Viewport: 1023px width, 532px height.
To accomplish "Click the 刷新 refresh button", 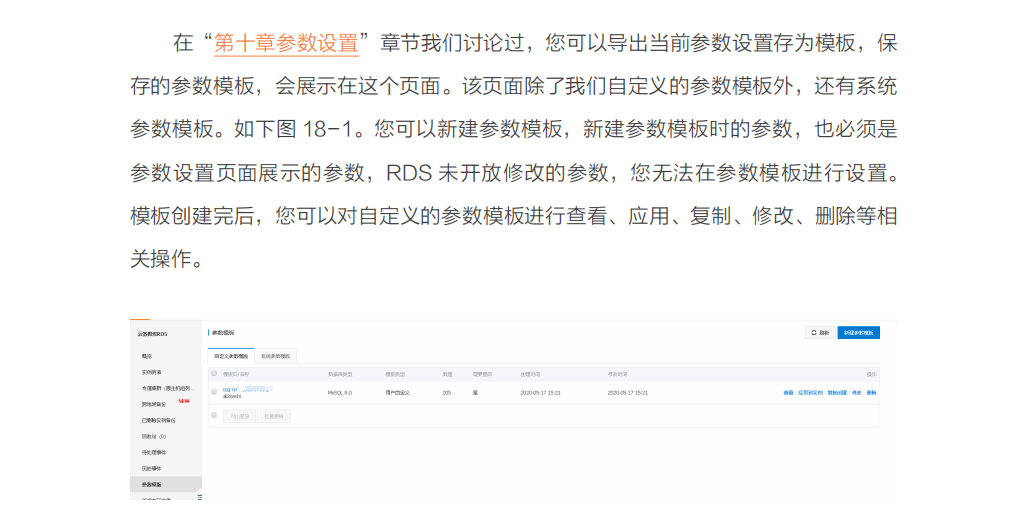I will click(x=819, y=333).
